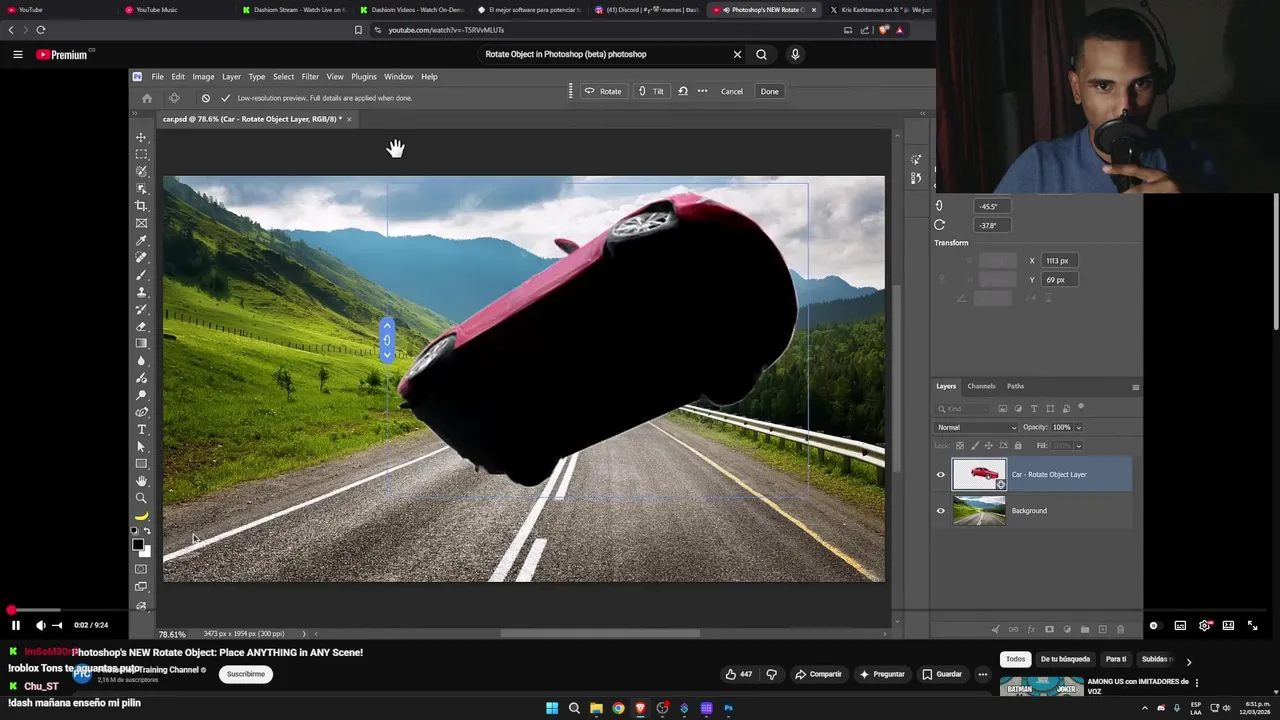Image resolution: width=1280 pixels, height=720 pixels.
Task: Expand the Windows system tray hidden icons
Action: click(x=1145, y=708)
